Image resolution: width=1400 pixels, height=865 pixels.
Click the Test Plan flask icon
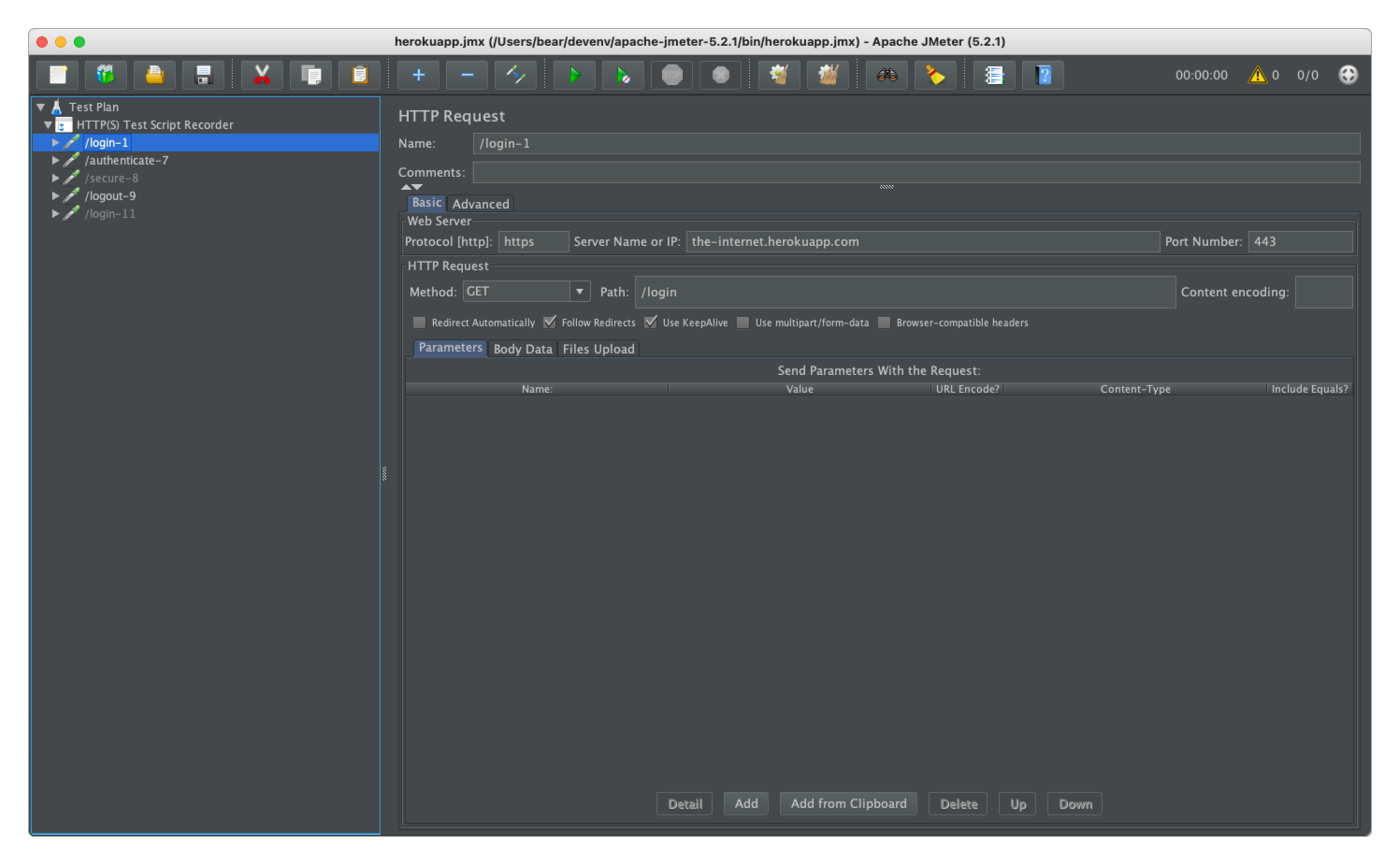(56, 107)
